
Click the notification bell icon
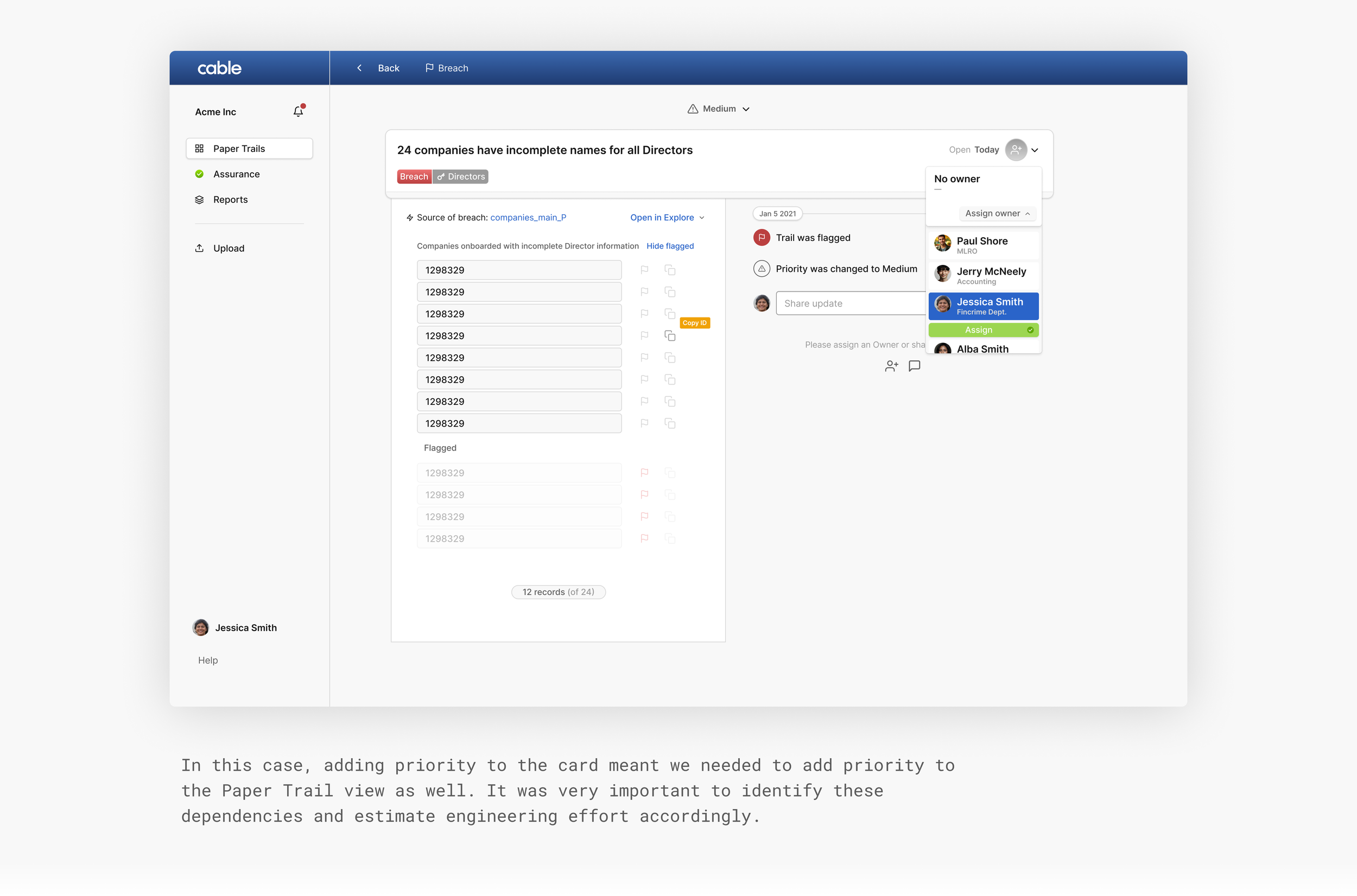[x=297, y=111]
